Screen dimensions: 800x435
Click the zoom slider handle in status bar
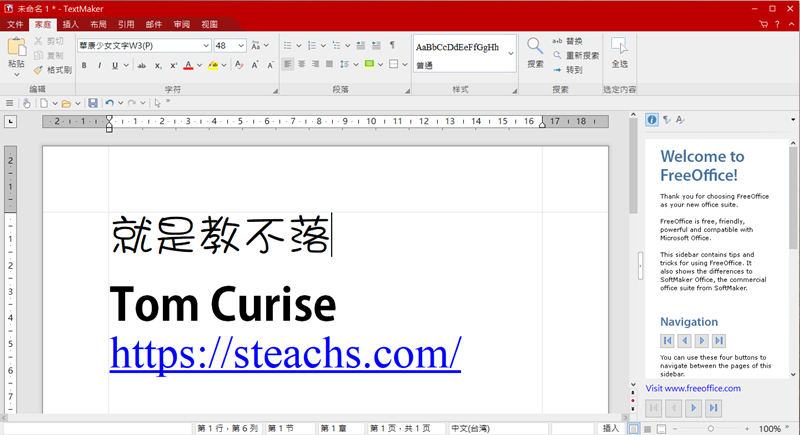point(710,428)
